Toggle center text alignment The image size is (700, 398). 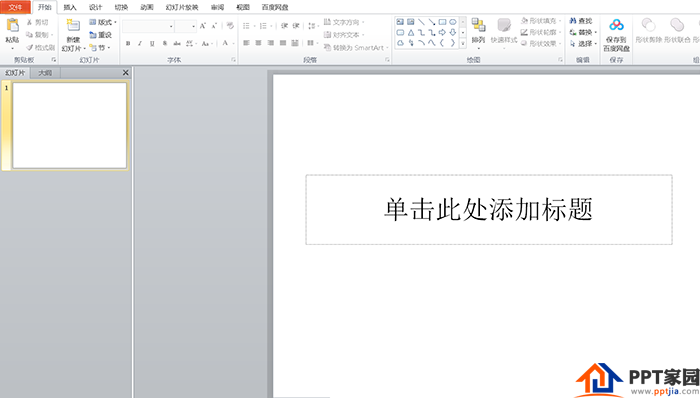(258, 43)
